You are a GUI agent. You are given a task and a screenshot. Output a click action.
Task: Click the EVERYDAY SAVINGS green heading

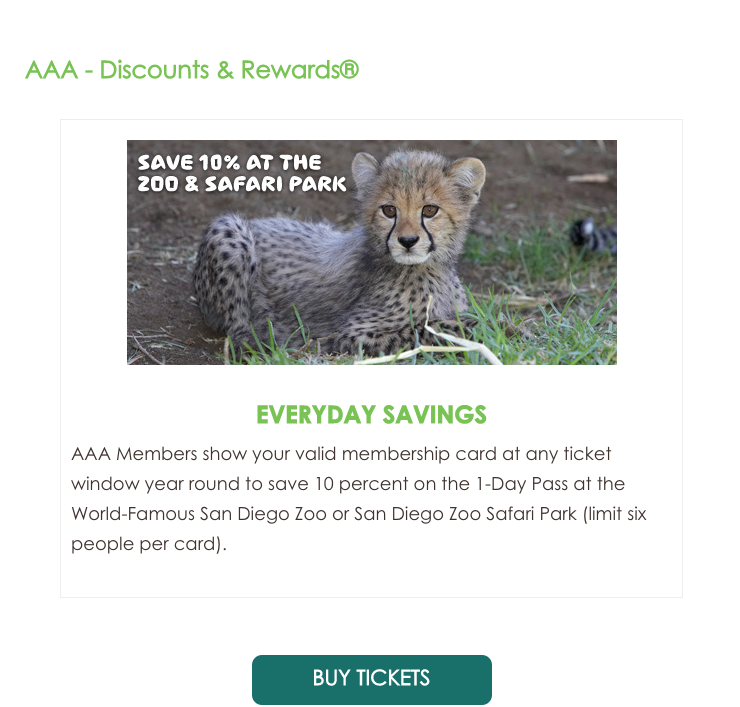click(x=371, y=414)
